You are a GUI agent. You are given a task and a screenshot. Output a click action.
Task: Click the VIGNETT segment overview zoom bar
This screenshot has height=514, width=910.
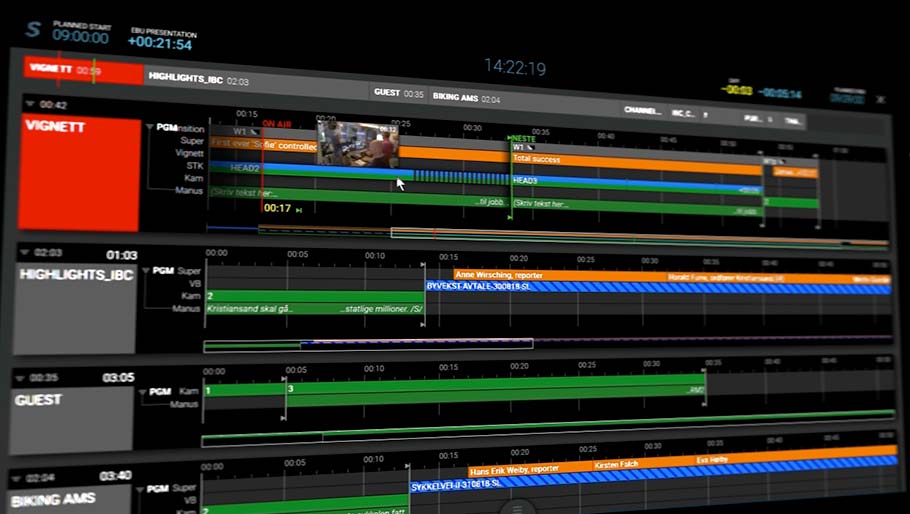(x=547, y=236)
